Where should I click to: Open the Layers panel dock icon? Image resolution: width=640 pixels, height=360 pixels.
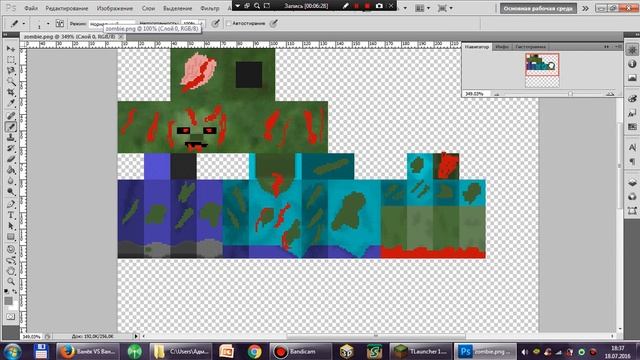point(632,182)
